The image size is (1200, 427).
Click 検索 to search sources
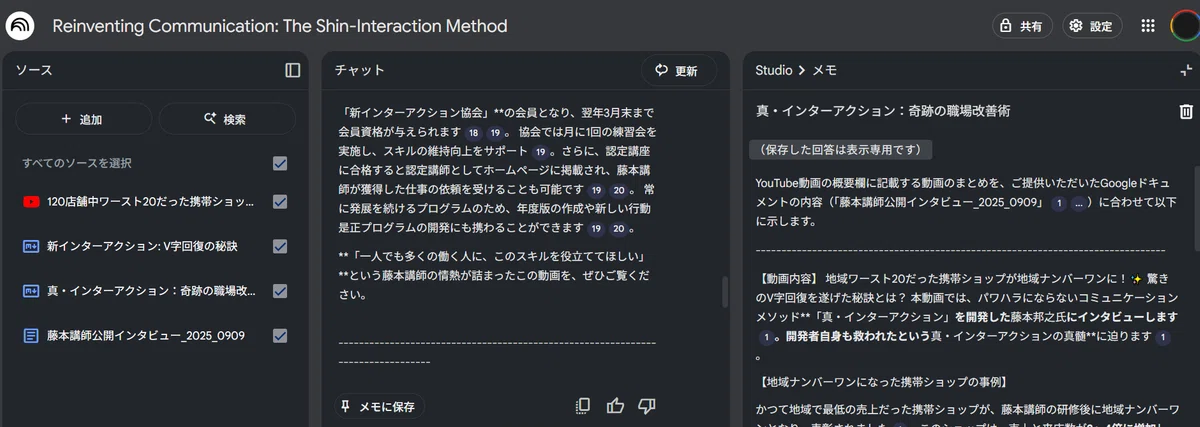226,119
